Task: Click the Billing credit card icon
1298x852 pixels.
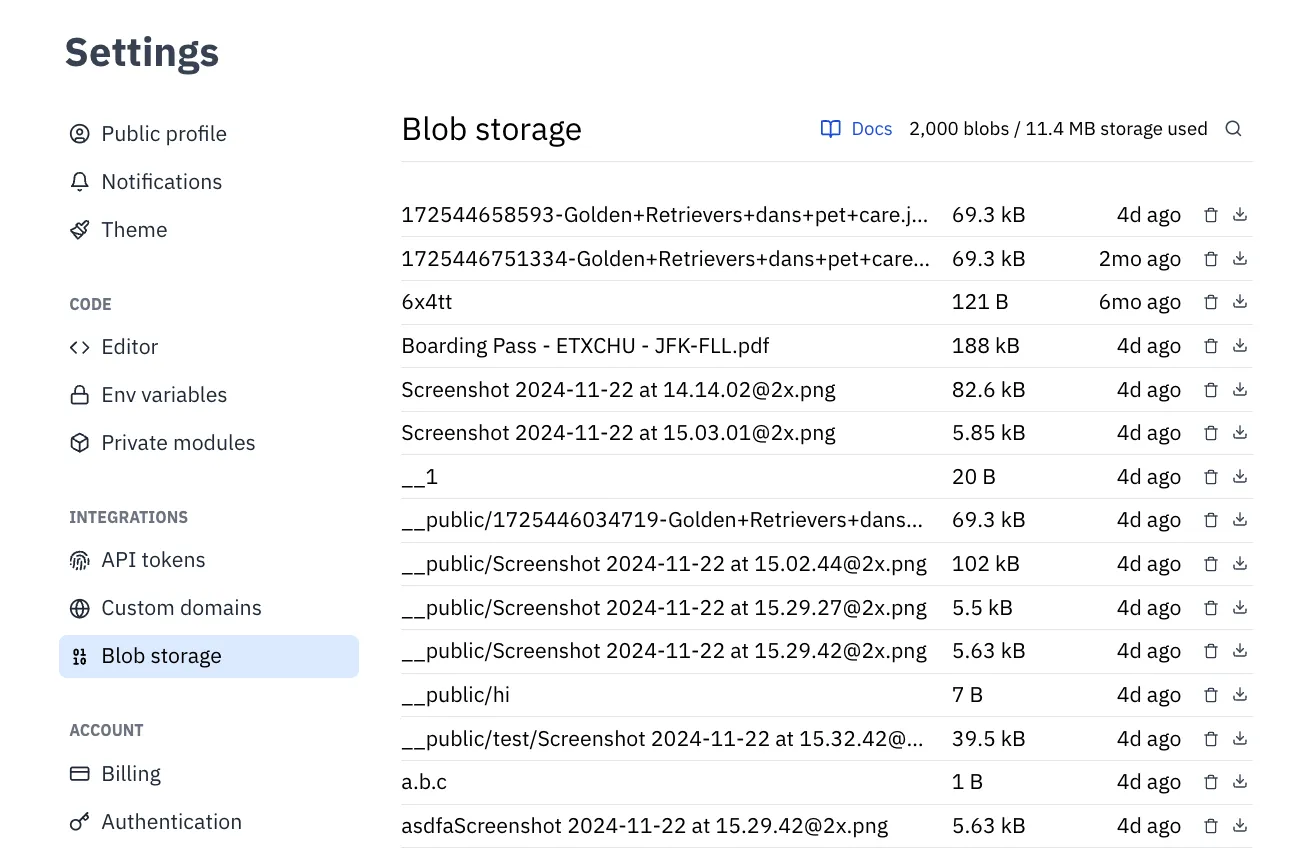Action: click(x=79, y=773)
